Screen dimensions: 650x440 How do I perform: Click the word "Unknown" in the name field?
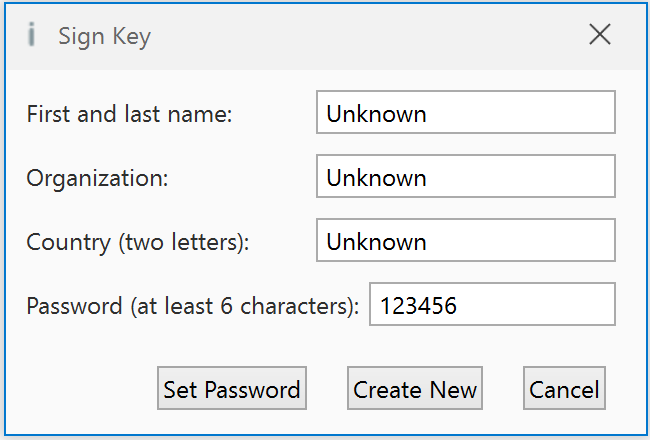point(376,114)
